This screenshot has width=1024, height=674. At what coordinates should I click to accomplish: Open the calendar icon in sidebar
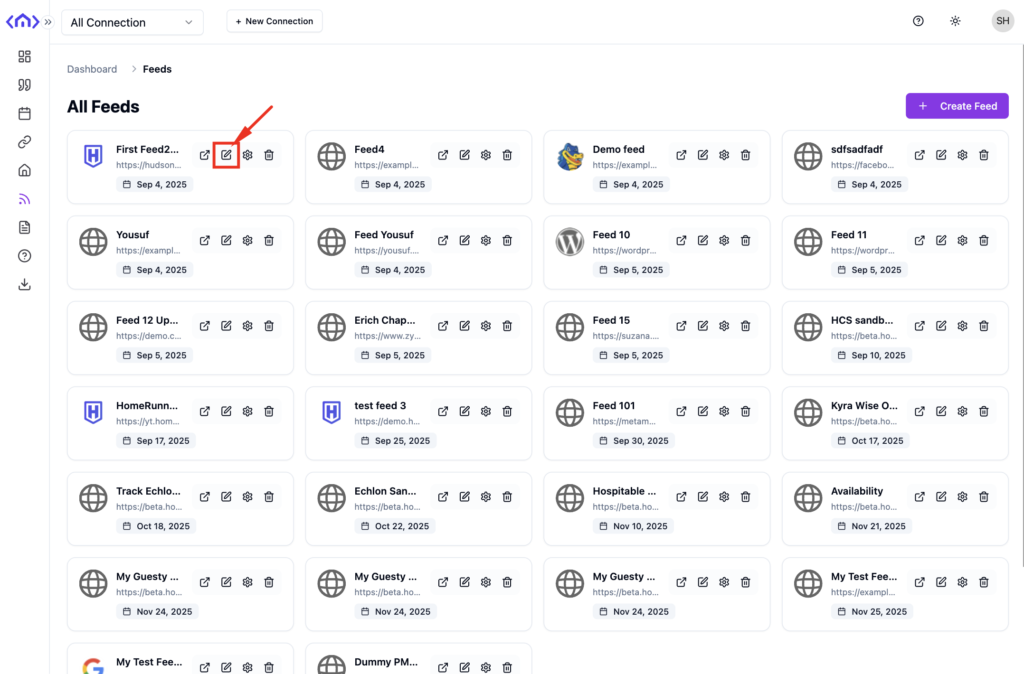point(25,114)
